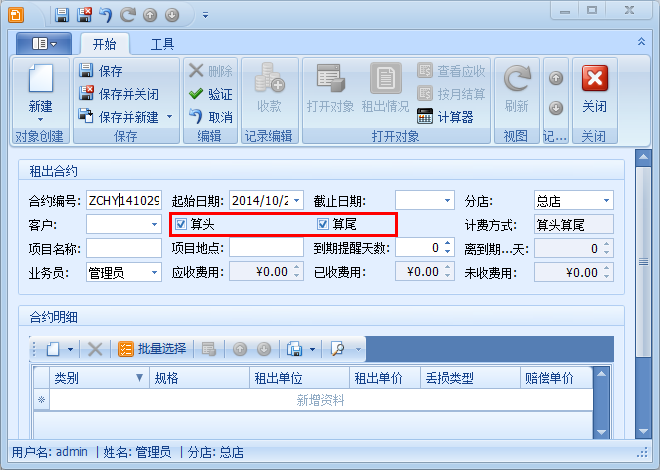Viewport: 660px width, 470px height.
Task: Click the 租出单位 column header
Action: coord(299,378)
